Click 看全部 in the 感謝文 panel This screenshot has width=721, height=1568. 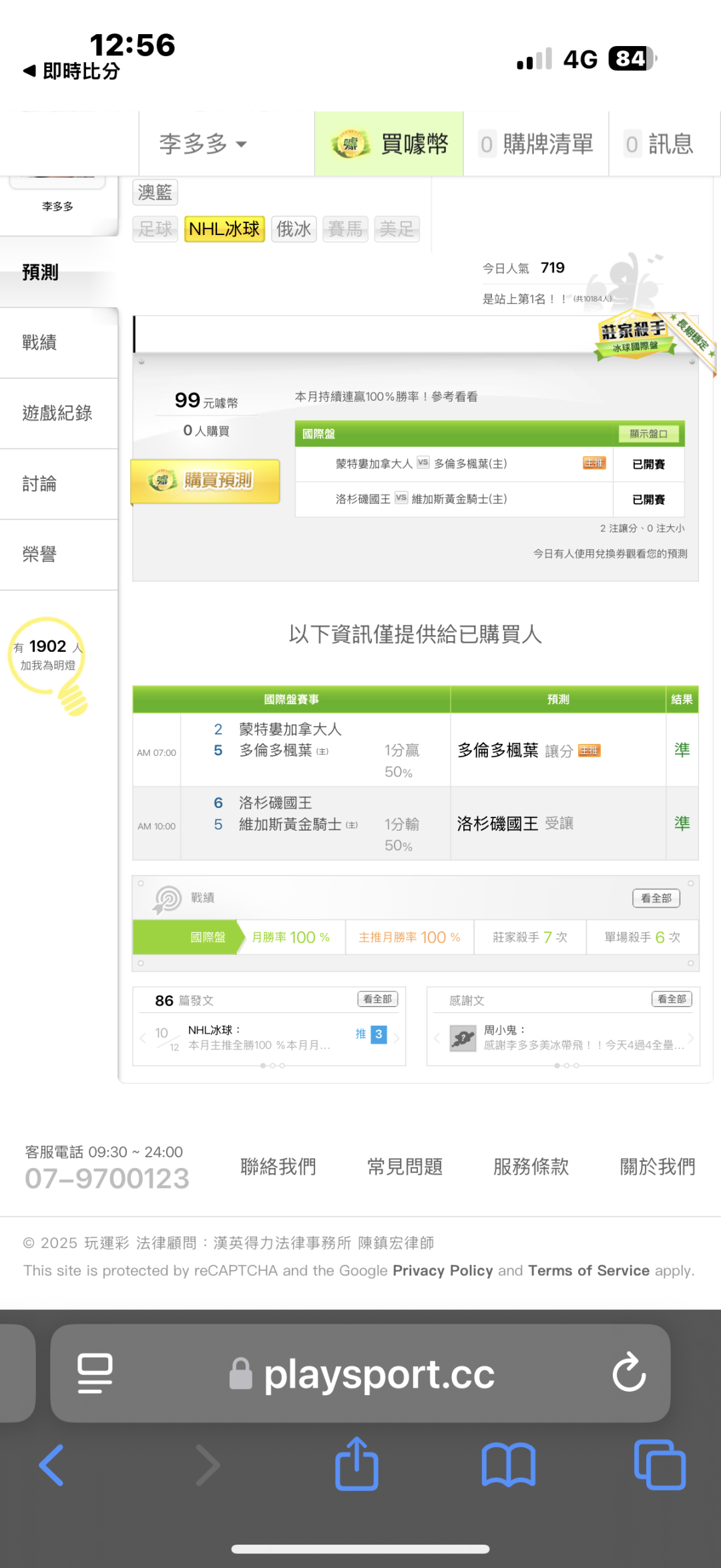click(672, 999)
